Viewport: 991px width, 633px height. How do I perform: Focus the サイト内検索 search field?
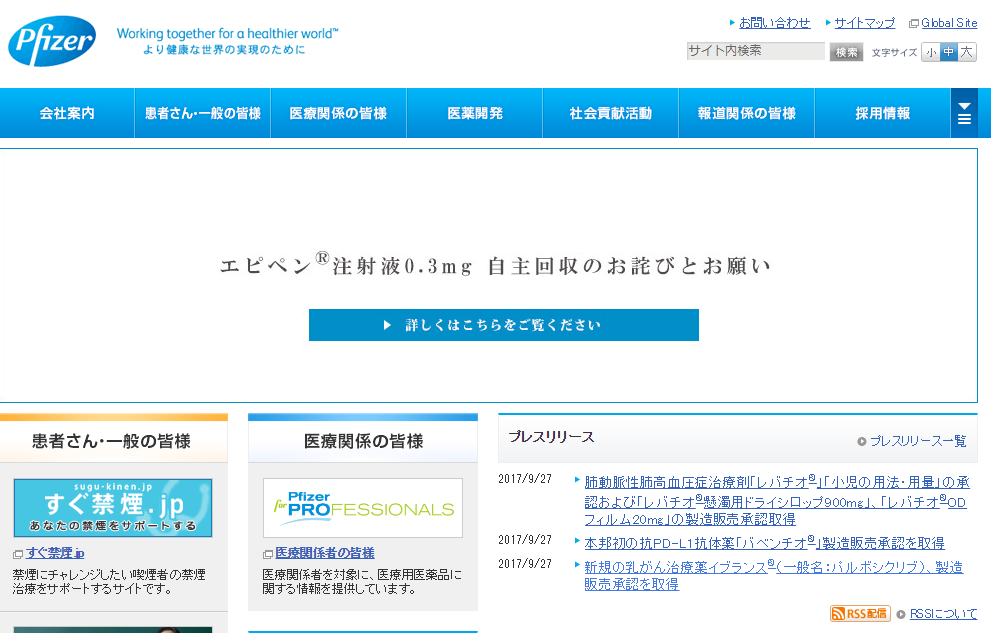tap(756, 51)
